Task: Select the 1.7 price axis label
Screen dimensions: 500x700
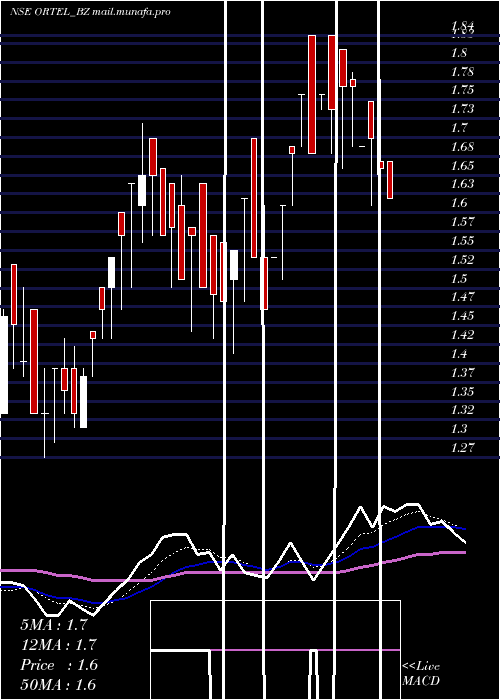Action: [459, 128]
